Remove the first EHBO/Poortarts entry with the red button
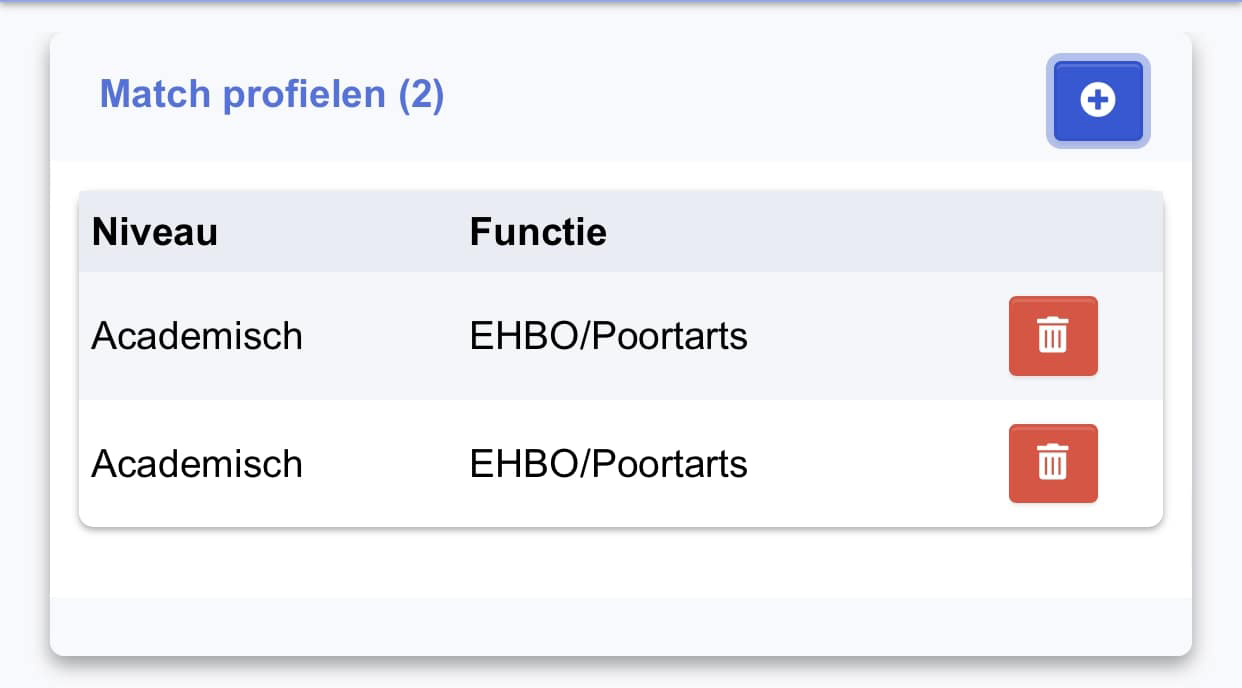The image size is (1242, 688). click(1053, 336)
